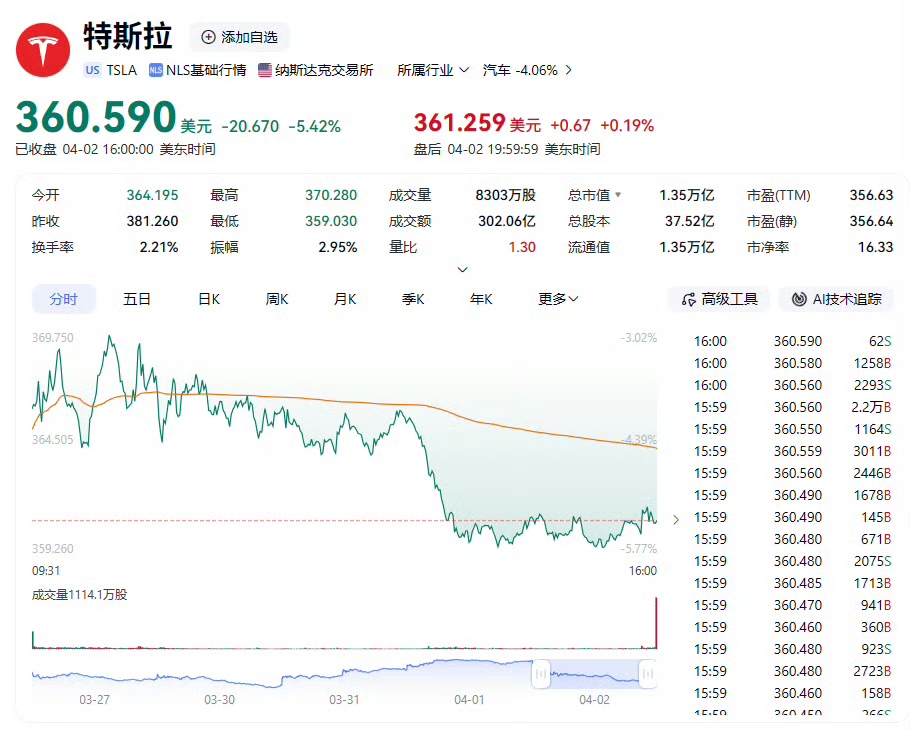Click the -5.77% axis label
Screen dimensions: 910x729
(x=638, y=548)
